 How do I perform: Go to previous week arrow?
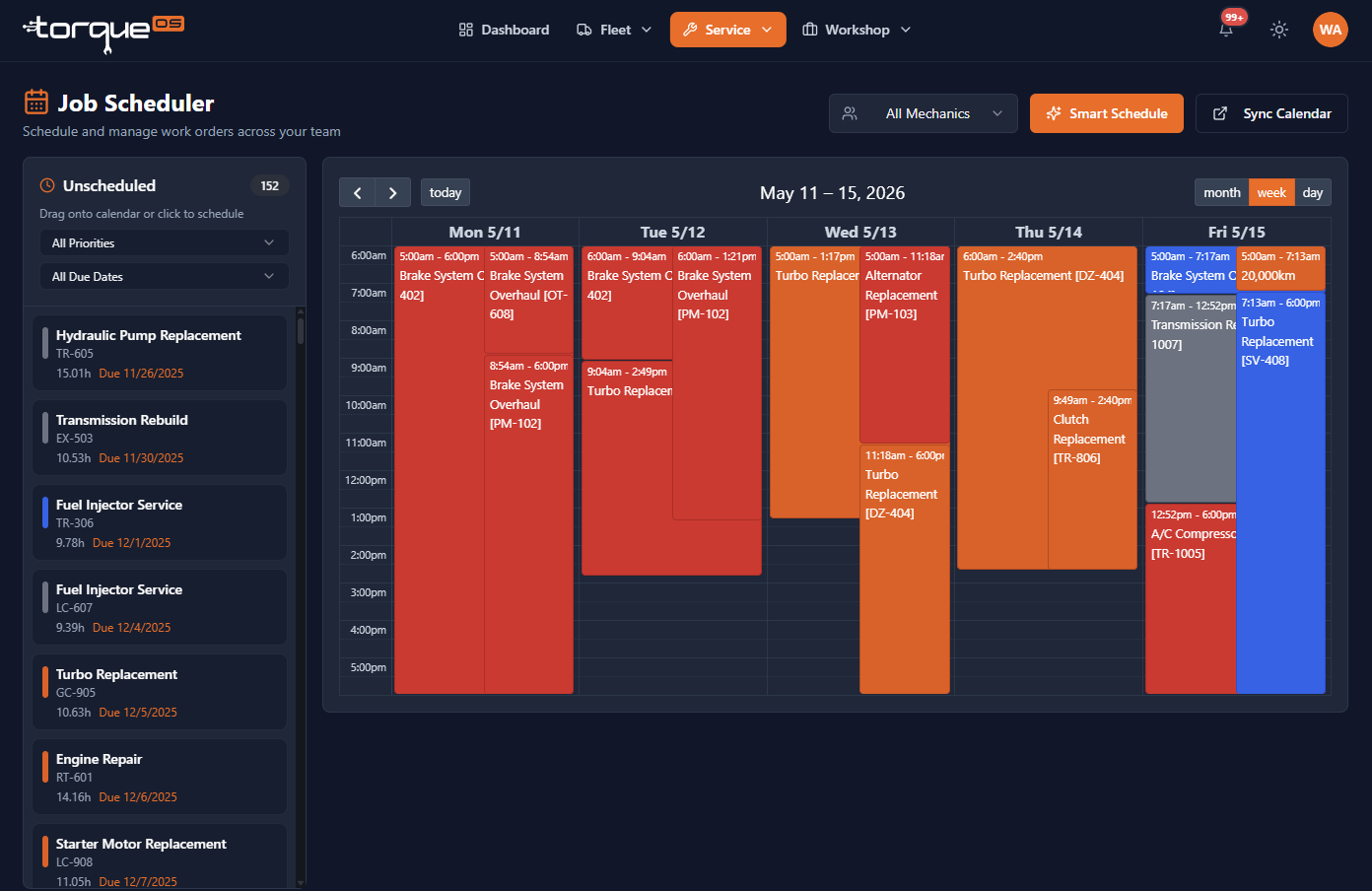[358, 193]
